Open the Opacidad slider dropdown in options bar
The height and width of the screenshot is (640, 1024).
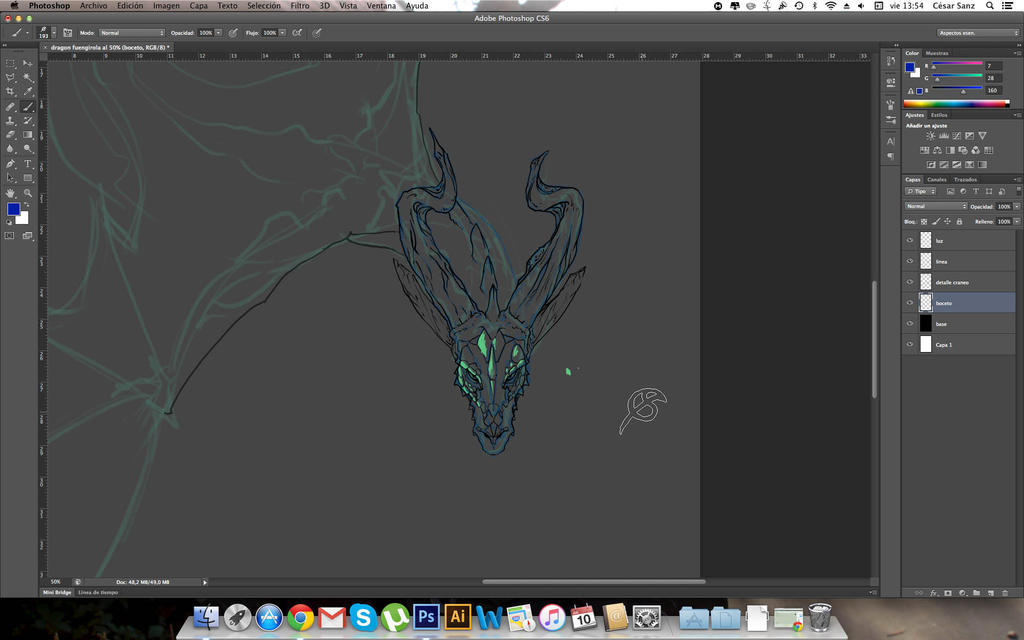pyautogui.click(x=218, y=33)
